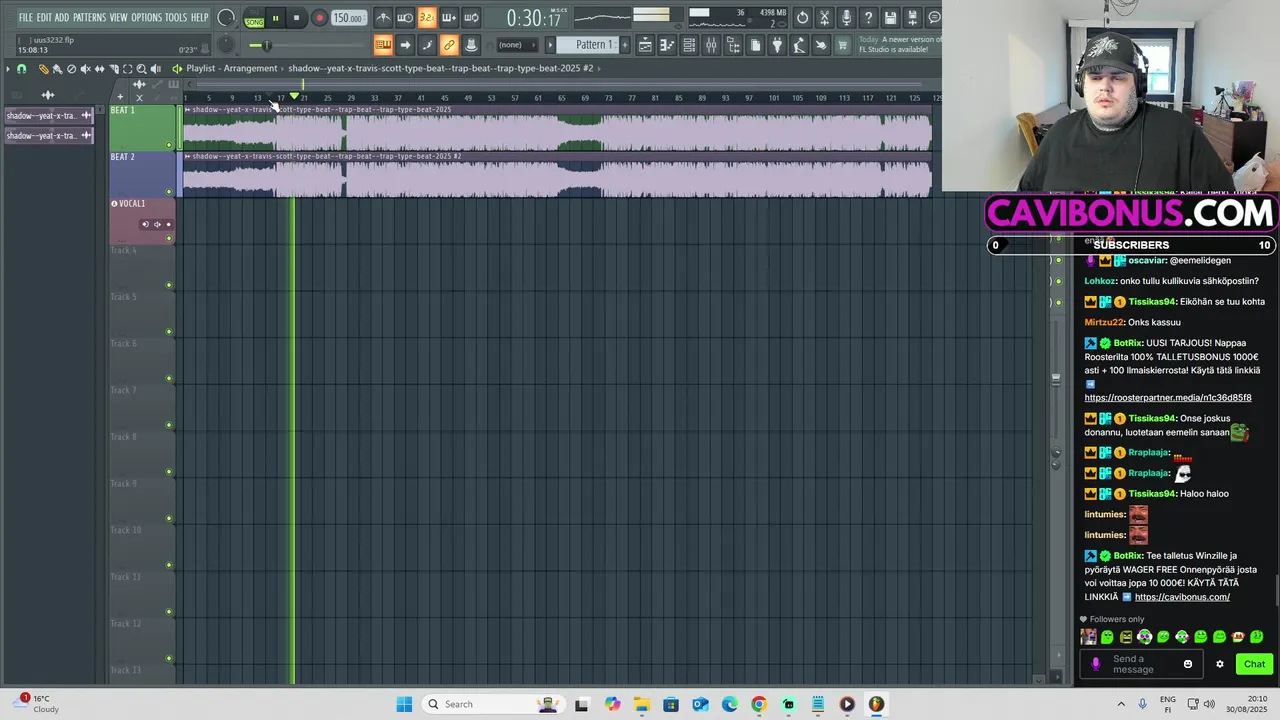Image resolution: width=1280 pixels, height=720 pixels.
Task: Select the zoom magnifier tool
Action: click(x=141, y=69)
